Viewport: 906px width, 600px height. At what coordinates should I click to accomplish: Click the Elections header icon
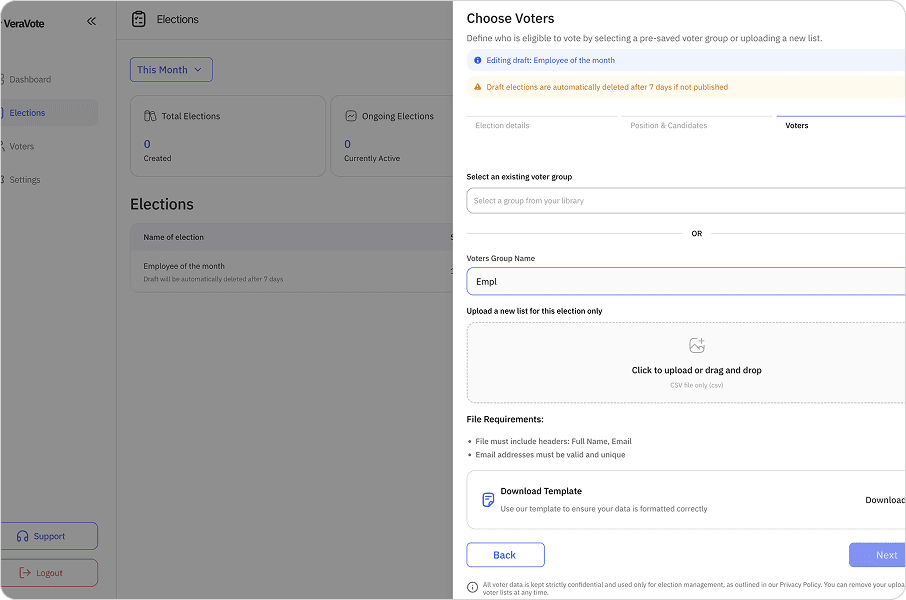click(138, 18)
